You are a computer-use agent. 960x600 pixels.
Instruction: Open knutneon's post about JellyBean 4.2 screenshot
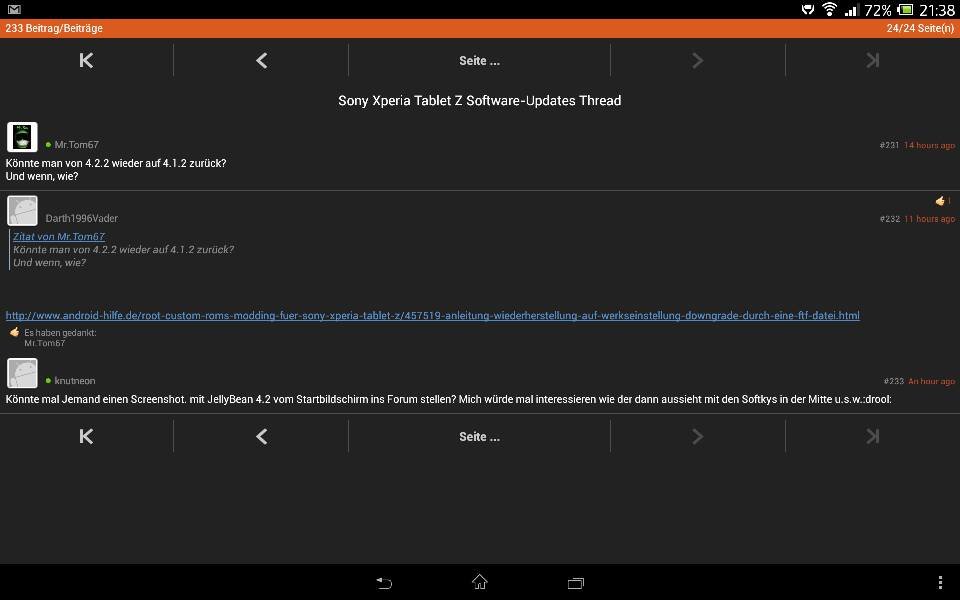tap(448, 399)
